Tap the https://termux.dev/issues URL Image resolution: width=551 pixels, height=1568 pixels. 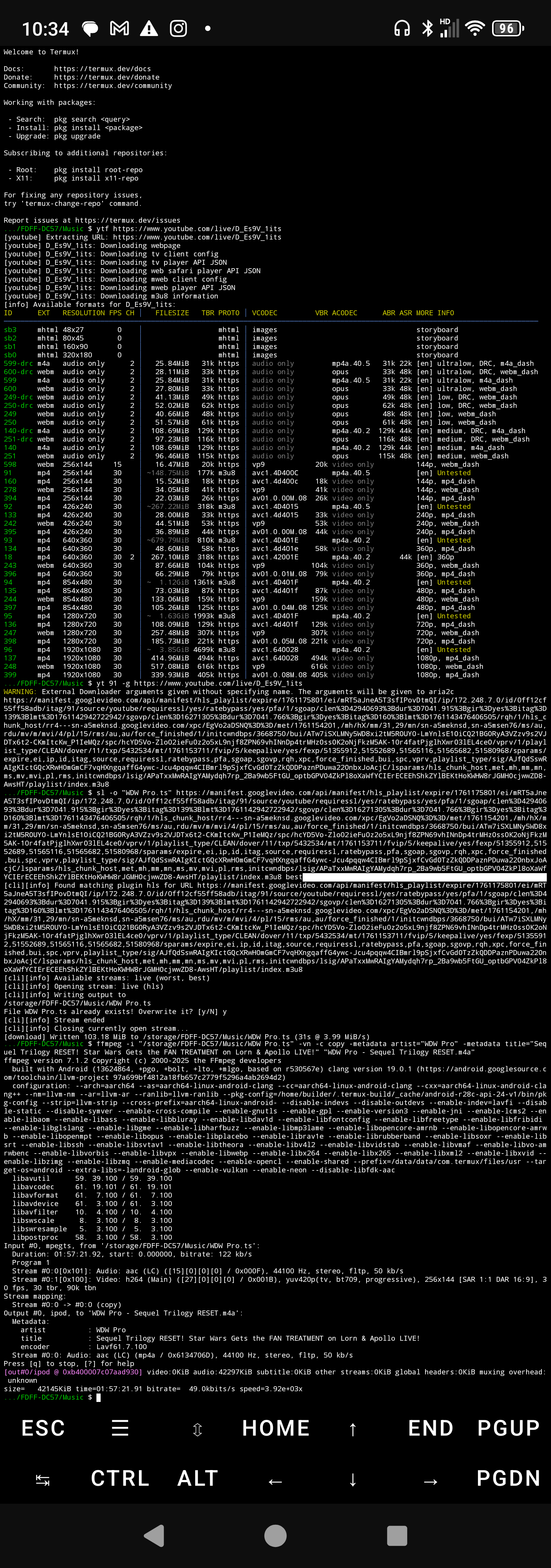(128, 220)
